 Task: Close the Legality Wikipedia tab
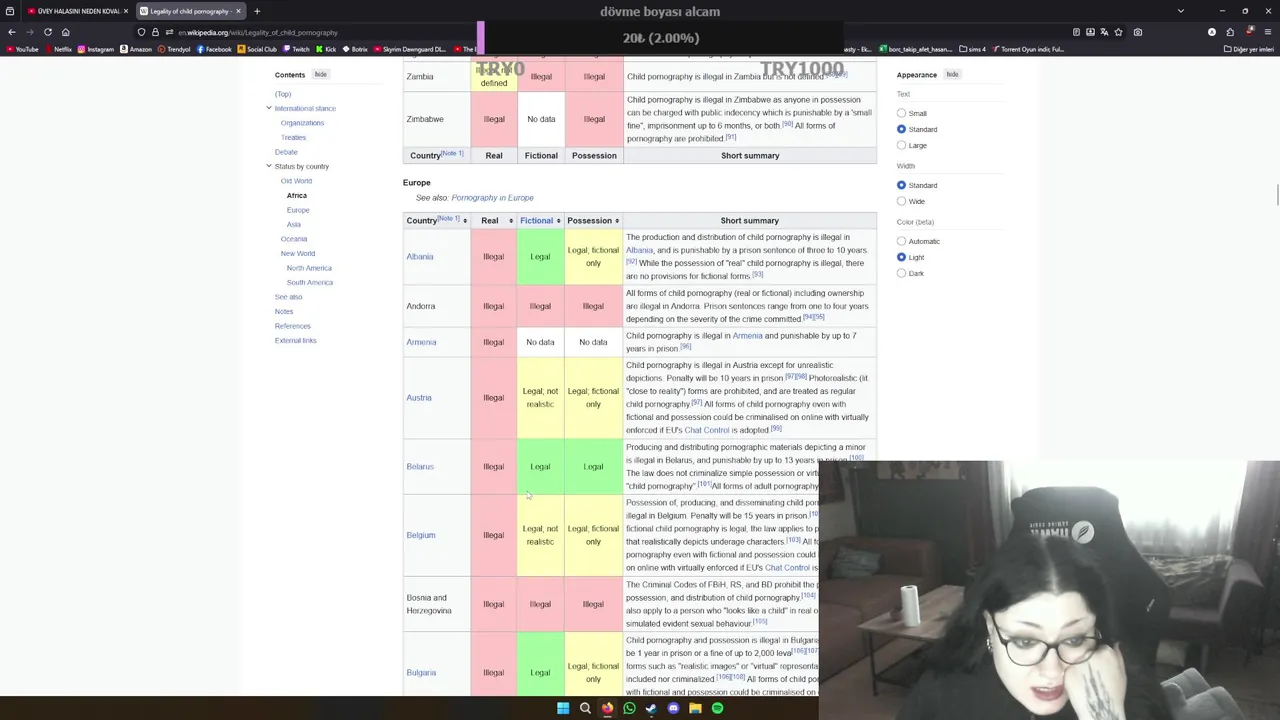pos(238,11)
